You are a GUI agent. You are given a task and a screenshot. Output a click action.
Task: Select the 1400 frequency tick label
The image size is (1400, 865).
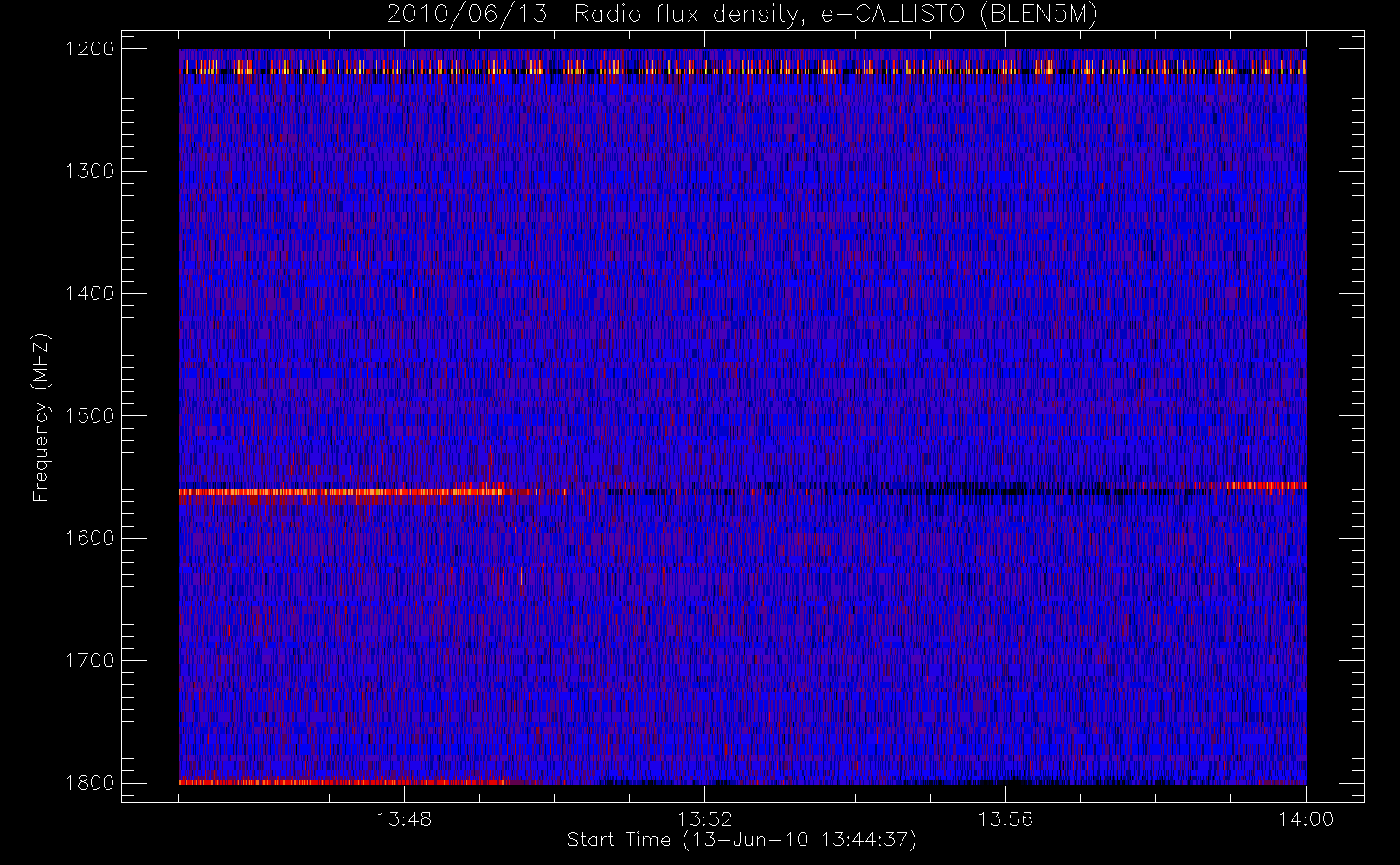[90, 293]
